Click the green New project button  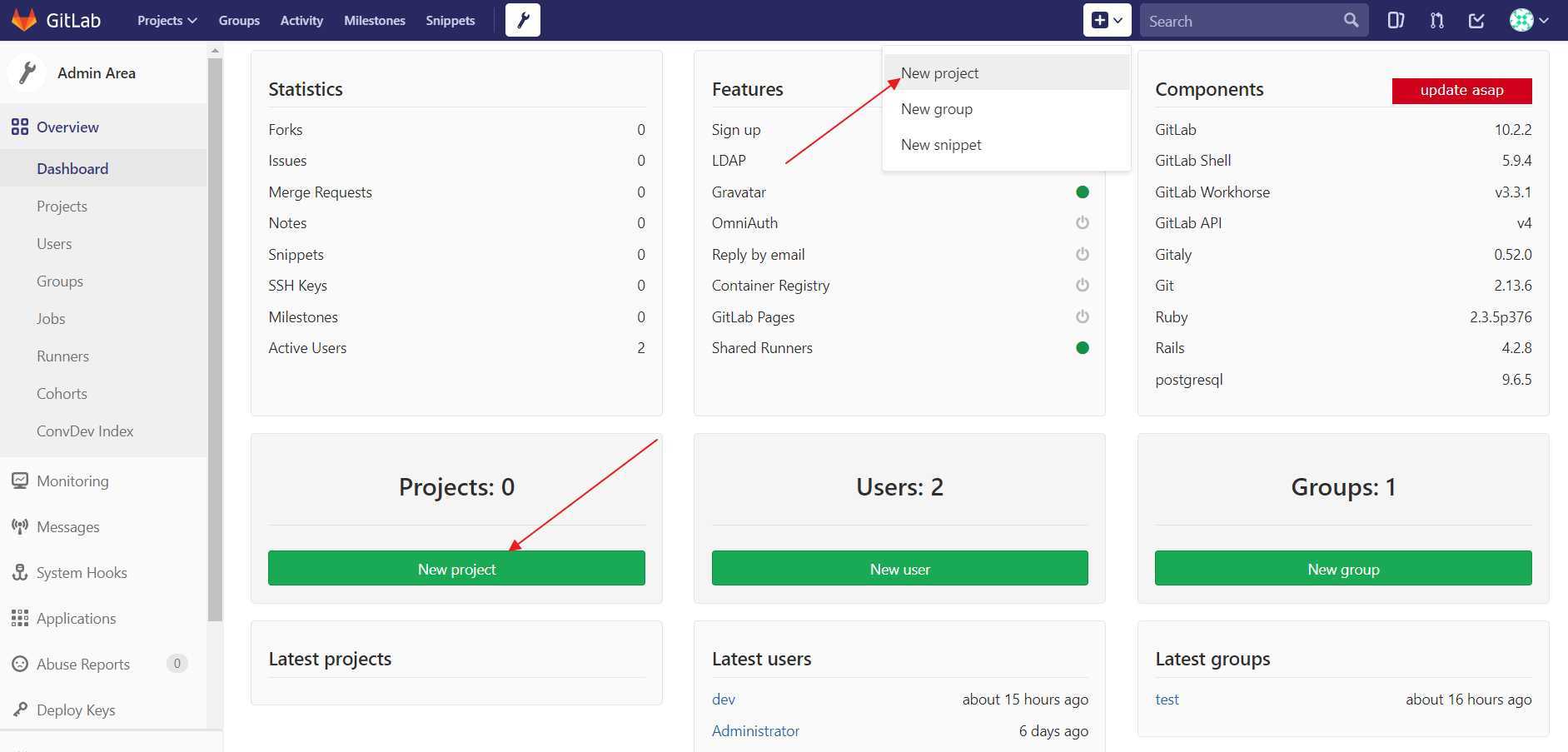point(456,568)
